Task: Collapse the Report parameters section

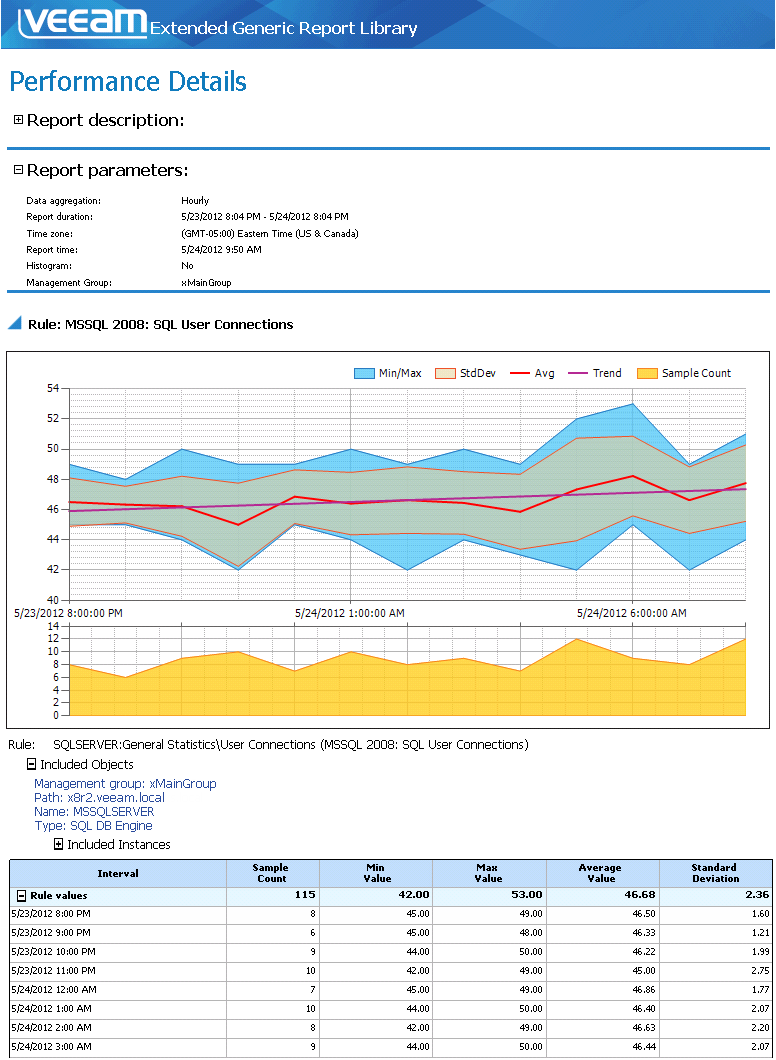Action: (x=19, y=170)
